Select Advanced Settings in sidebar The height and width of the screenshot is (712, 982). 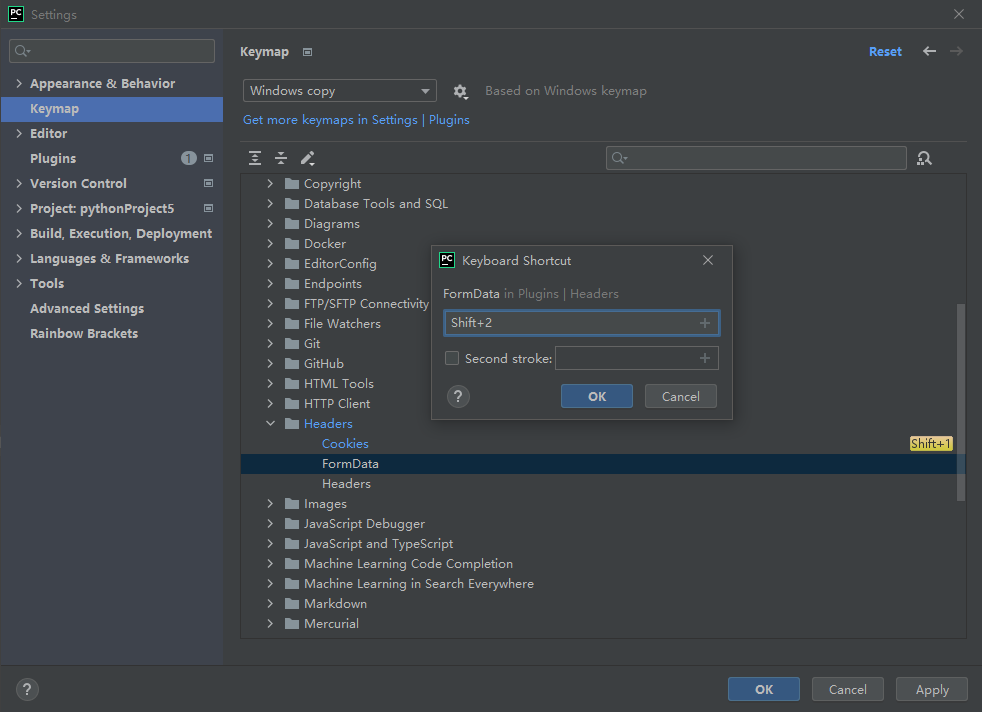(x=87, y=308)
